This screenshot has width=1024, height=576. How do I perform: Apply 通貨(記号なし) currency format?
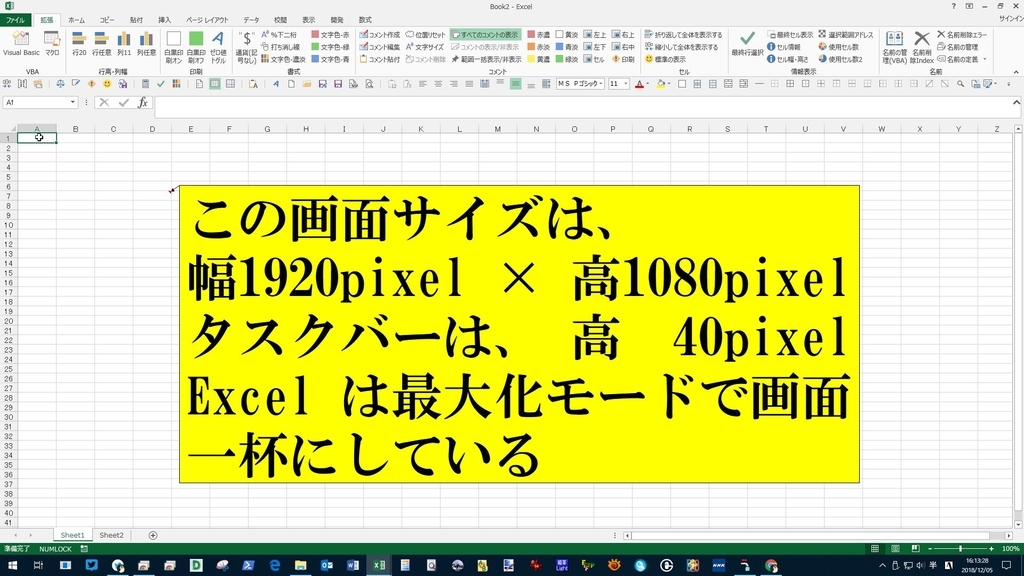point(246,47)
